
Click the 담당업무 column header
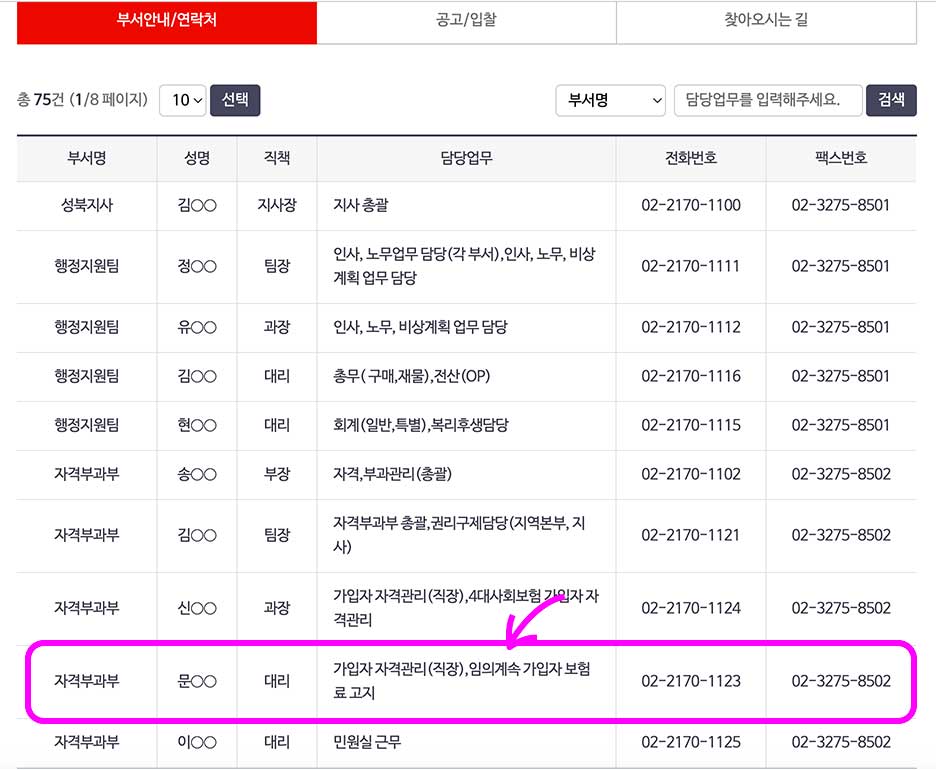pyautogui.click(x=465, y=159)
